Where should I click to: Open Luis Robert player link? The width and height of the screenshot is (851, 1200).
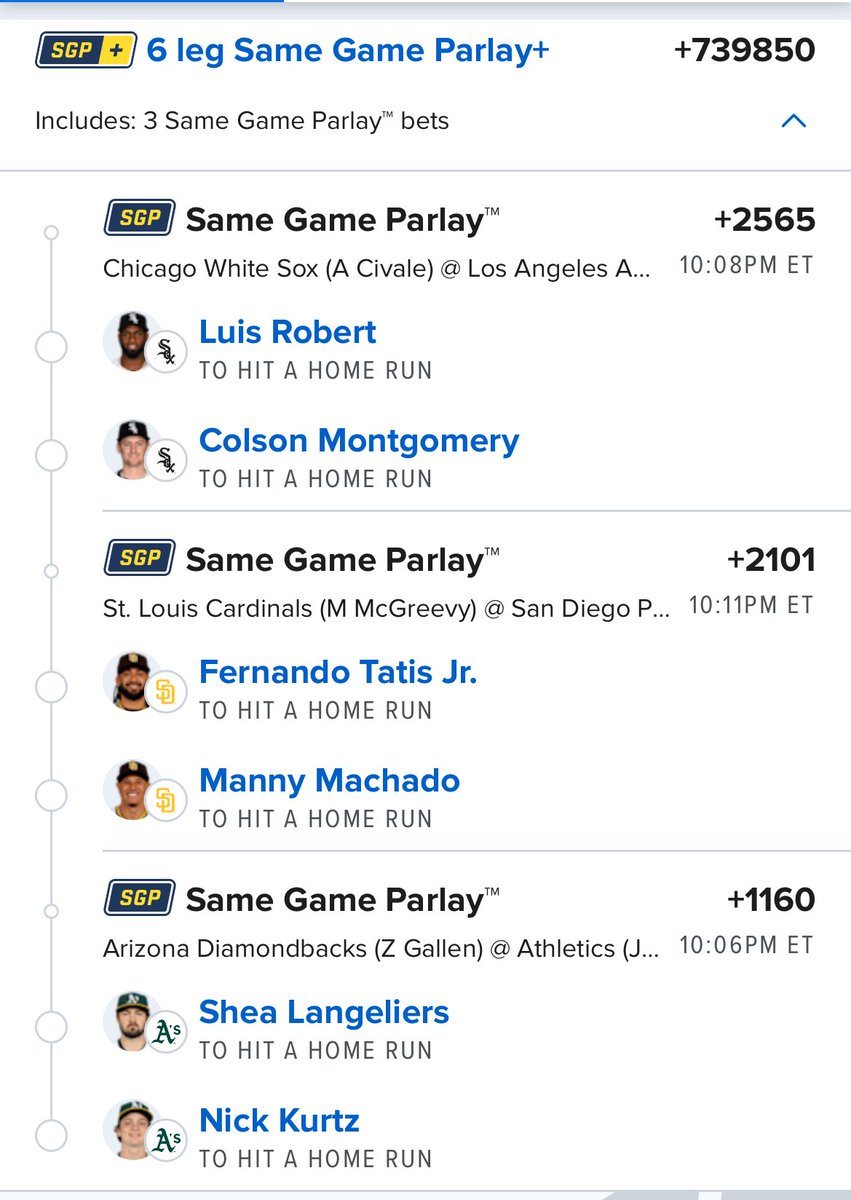[288, 332]
